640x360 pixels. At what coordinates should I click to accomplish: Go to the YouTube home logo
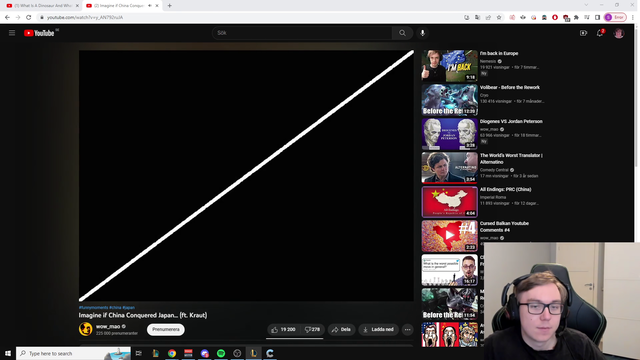coord(39,33)
